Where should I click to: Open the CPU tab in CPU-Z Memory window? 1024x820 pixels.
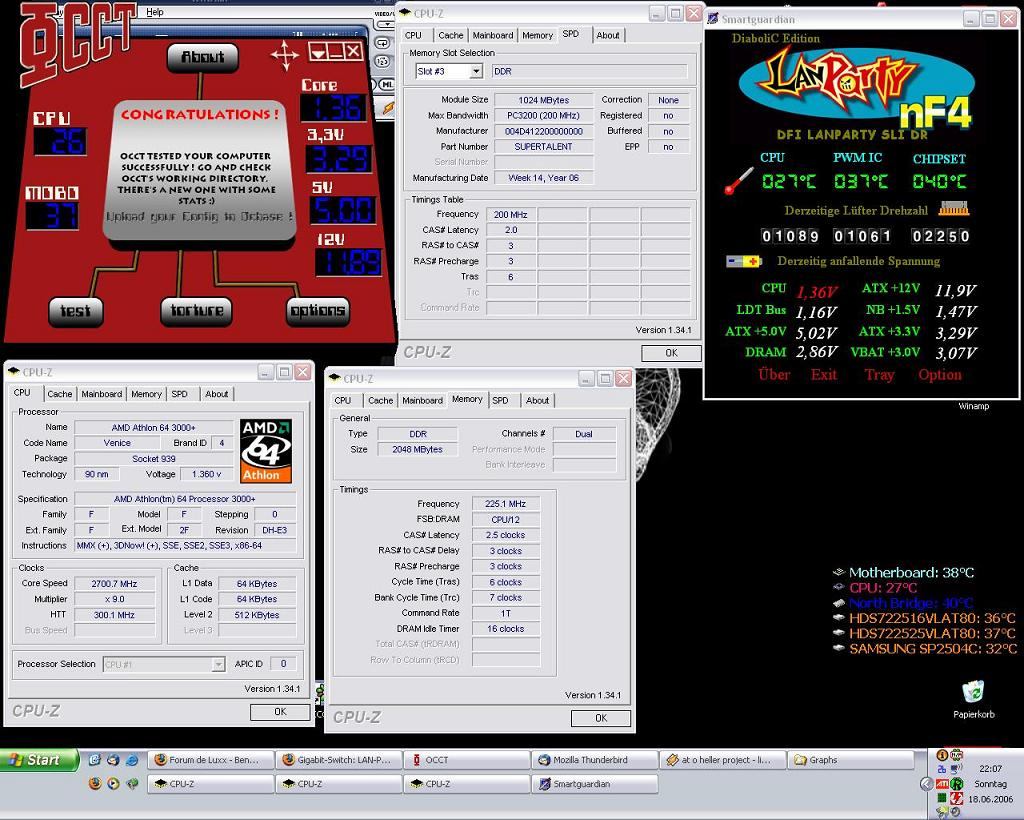point(343,401)
